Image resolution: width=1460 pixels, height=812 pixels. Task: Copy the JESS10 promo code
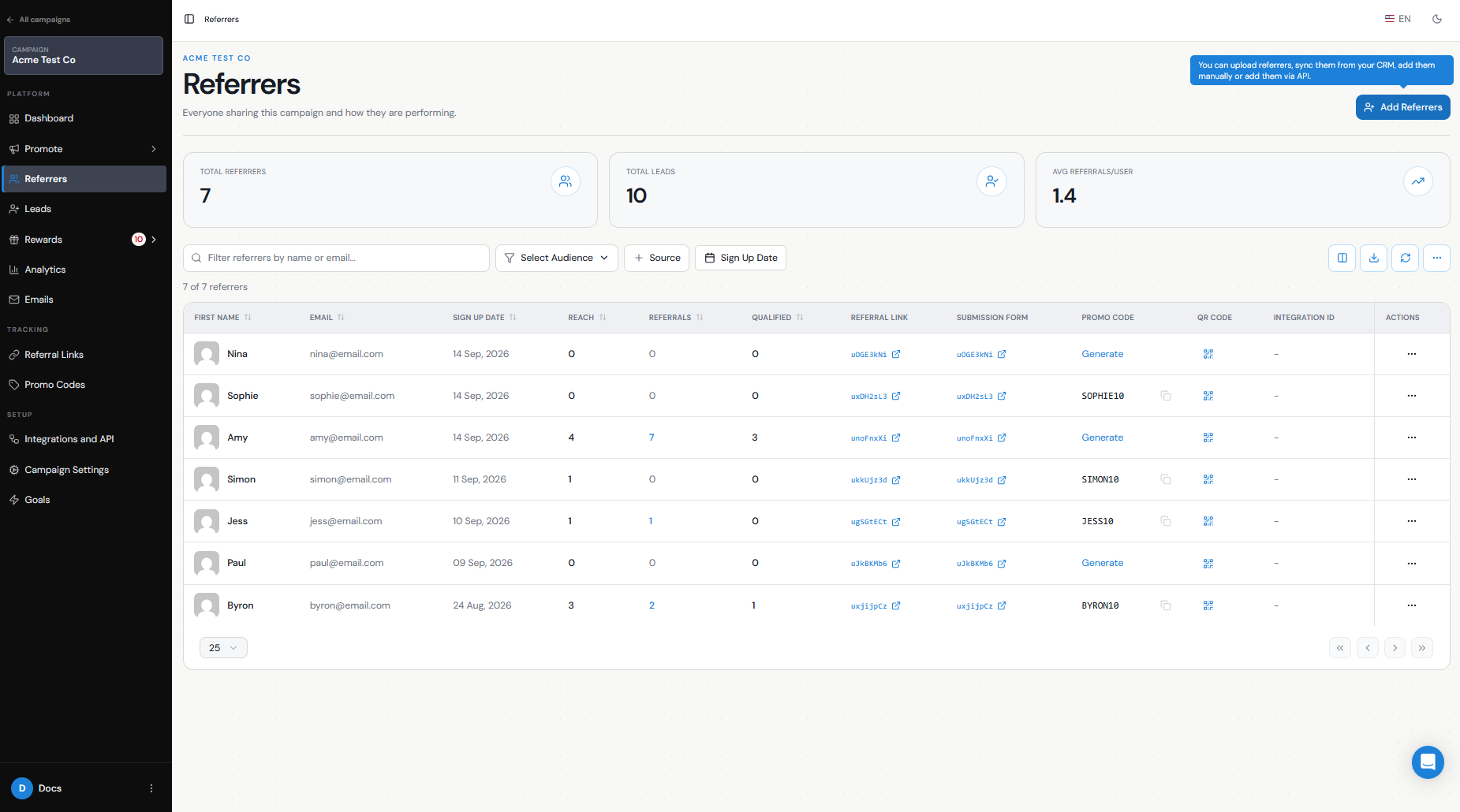tap(1165, 521)
